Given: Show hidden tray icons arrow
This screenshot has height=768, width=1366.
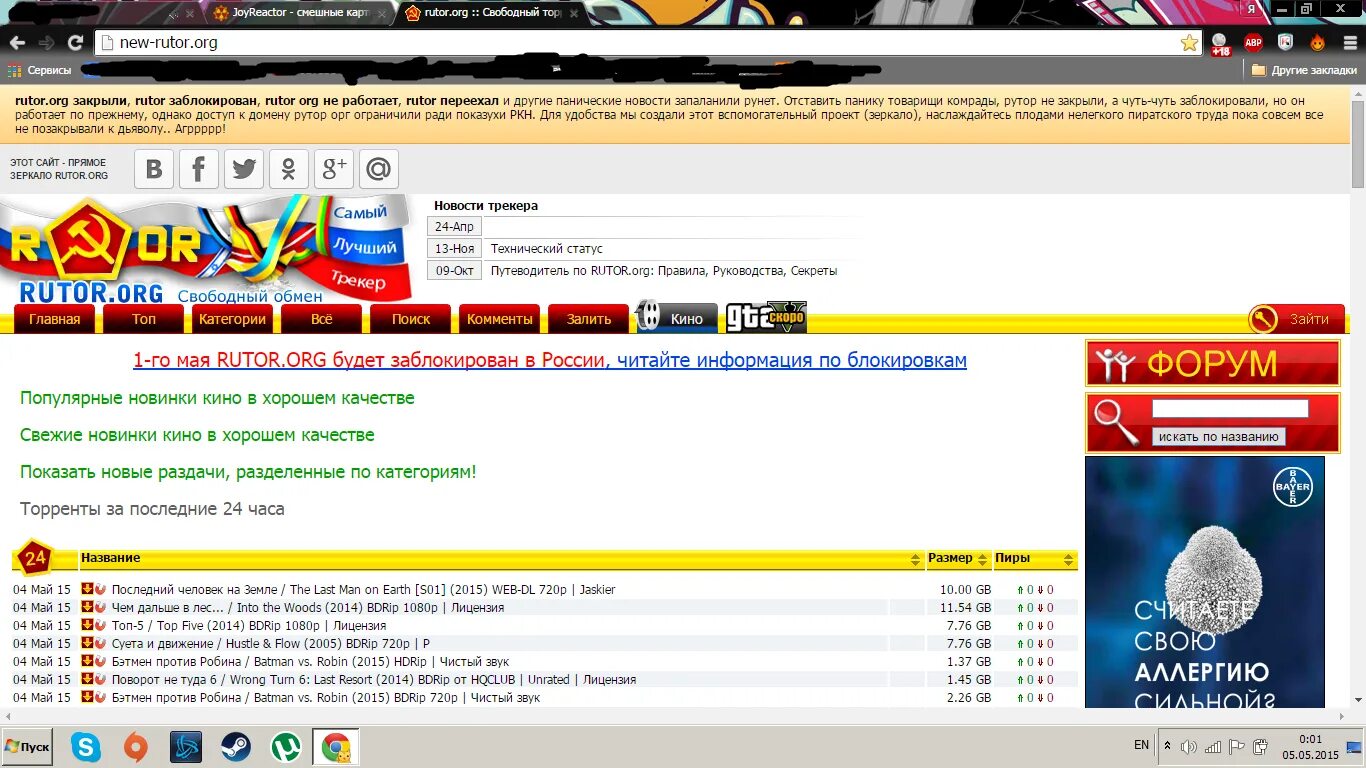Looking at the screenshot, I should pyautogui.click(x=1167, y=746).
